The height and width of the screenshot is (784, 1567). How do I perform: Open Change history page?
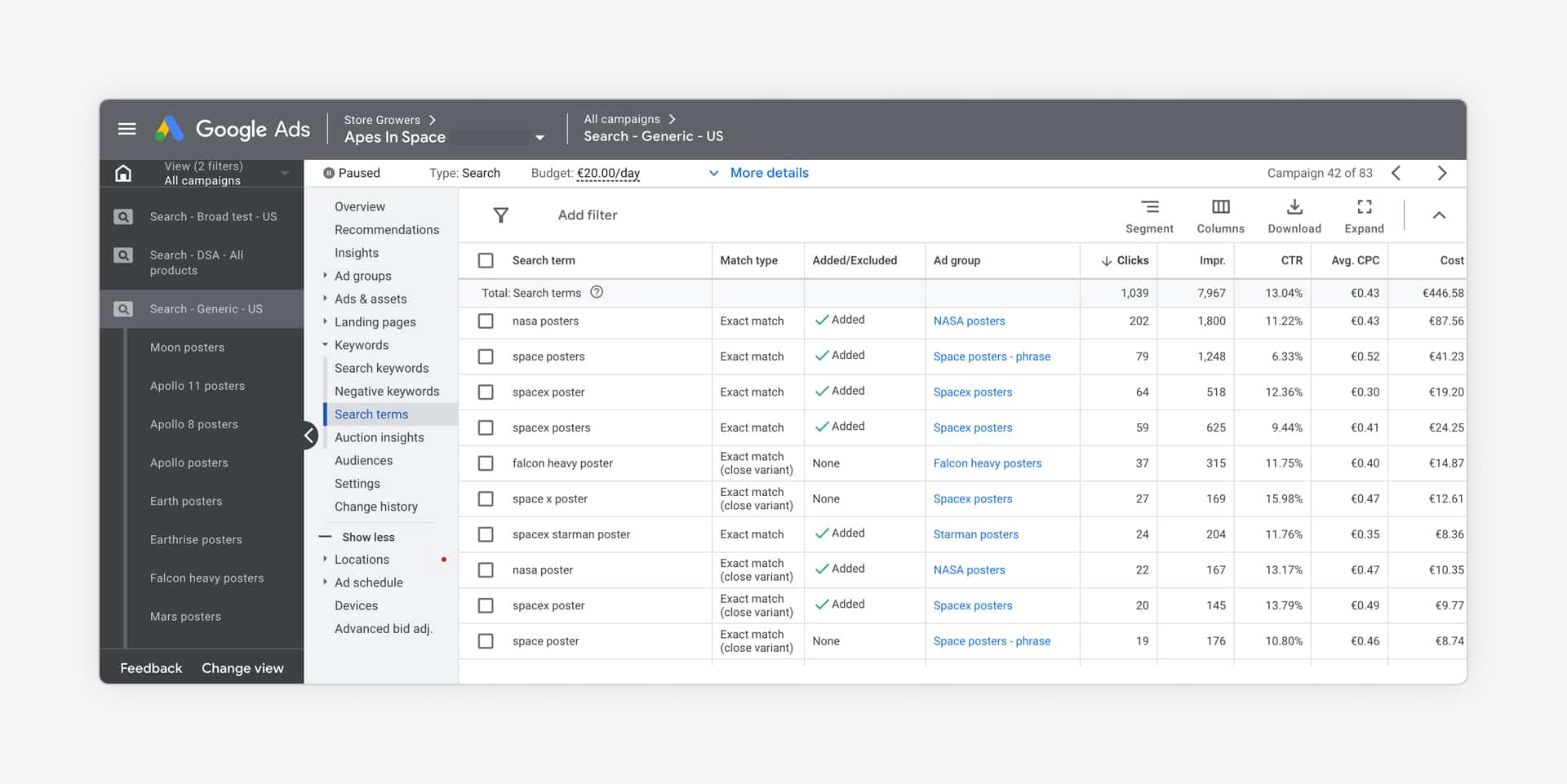point(376,507)
